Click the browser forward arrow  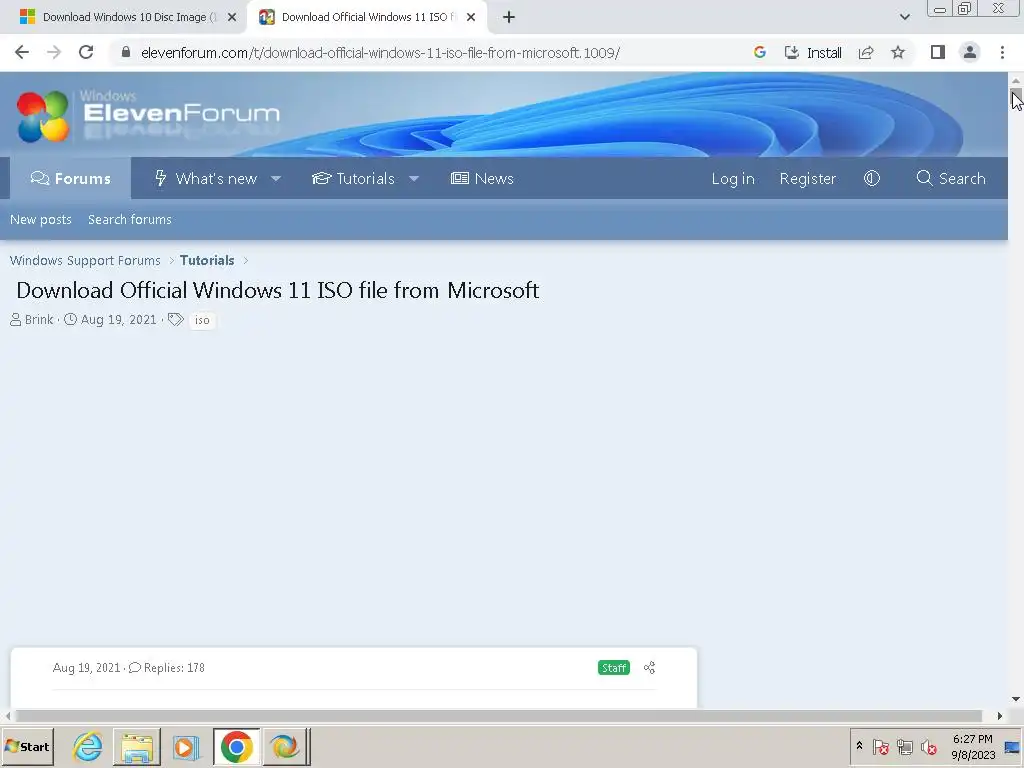[x=54, y=52]
